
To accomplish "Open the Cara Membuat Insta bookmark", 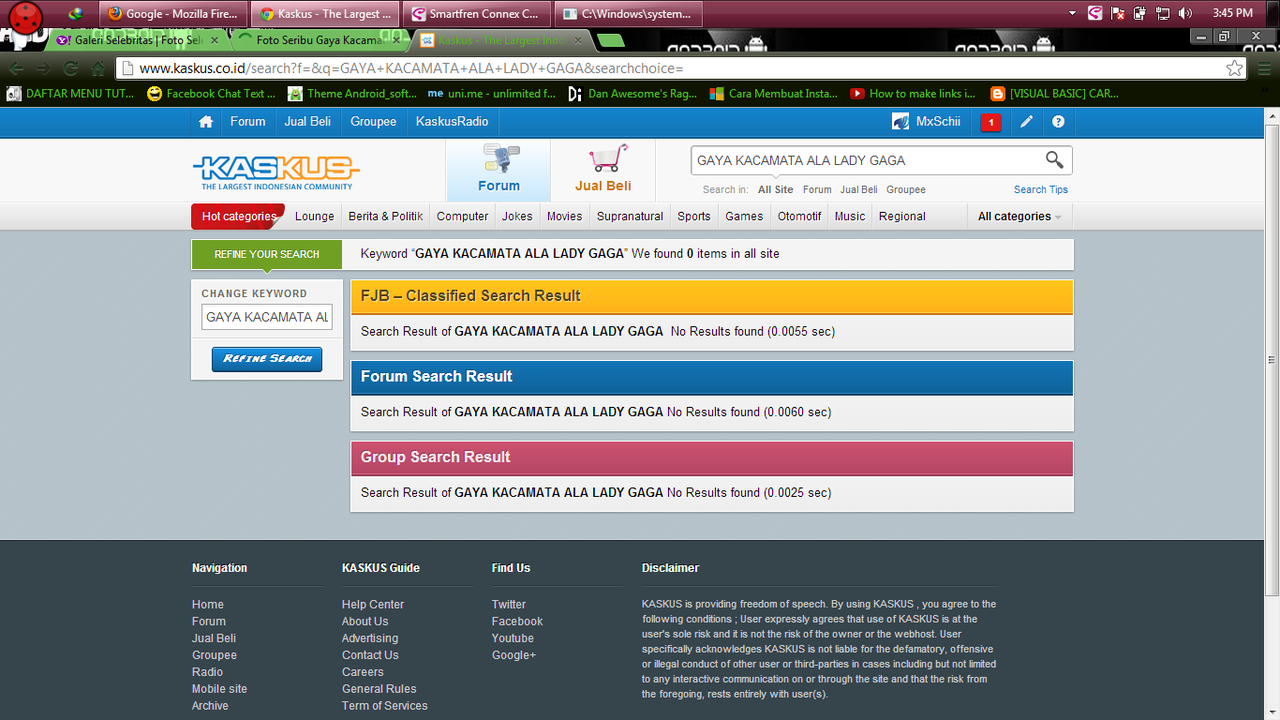I will (774, 93).
